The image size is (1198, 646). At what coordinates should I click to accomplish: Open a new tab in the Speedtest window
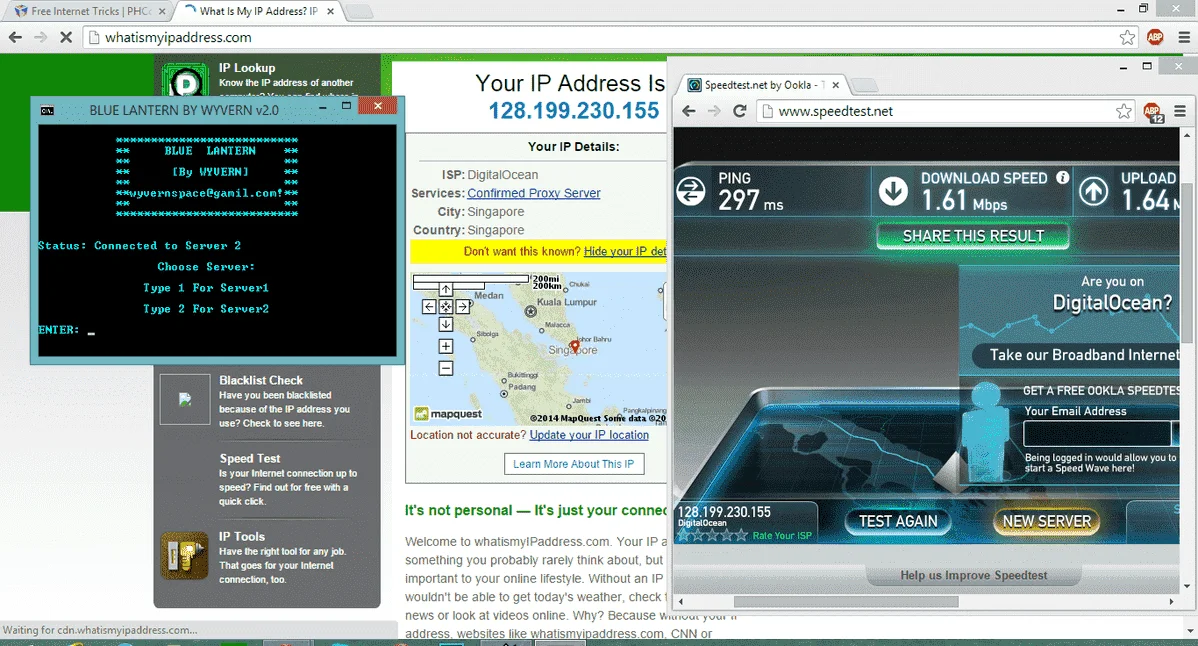[864, 85]
